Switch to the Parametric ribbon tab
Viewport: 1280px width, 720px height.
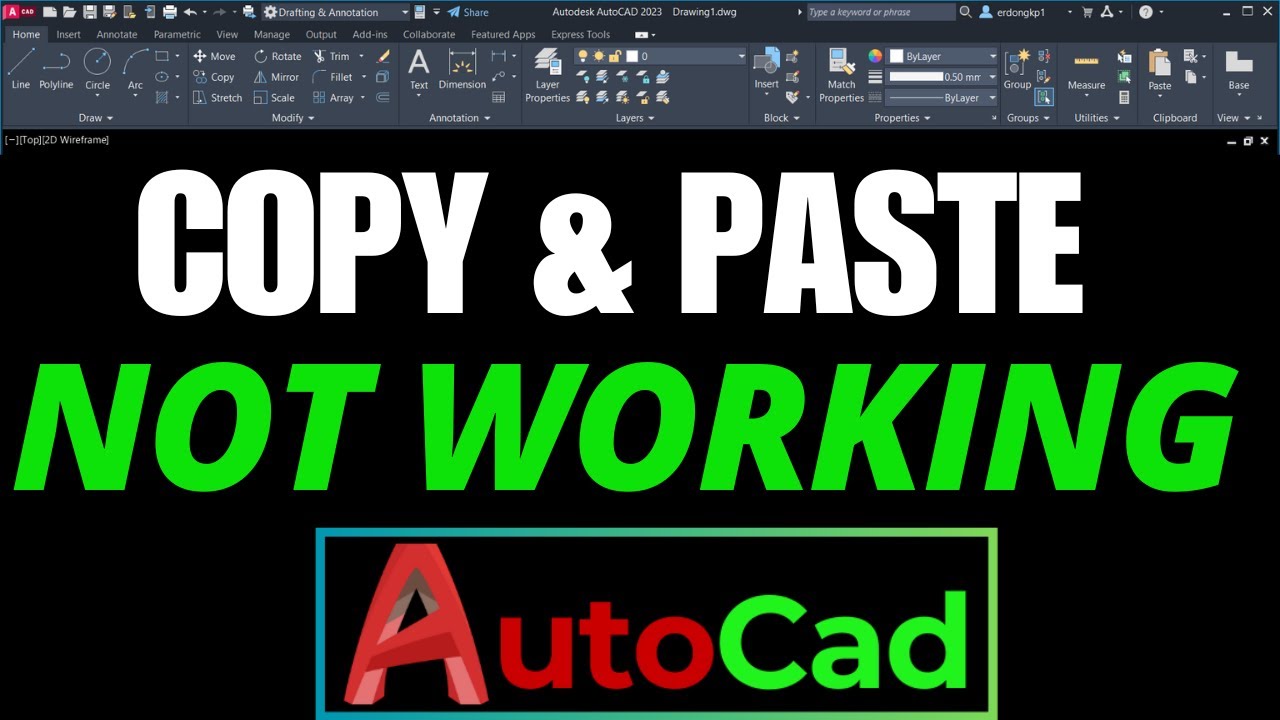coord(177,34)
